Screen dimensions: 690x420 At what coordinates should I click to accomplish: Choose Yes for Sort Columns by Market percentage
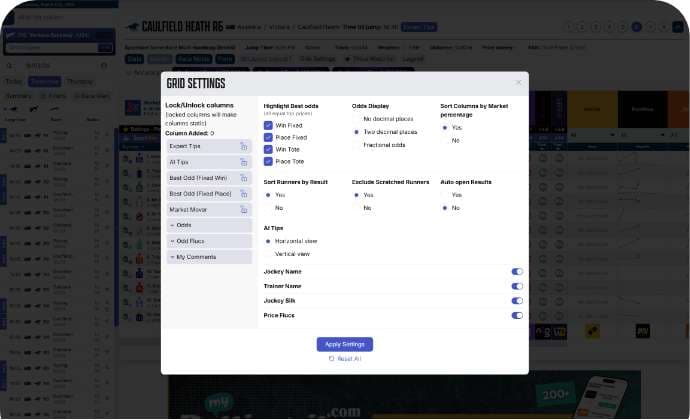445,128
